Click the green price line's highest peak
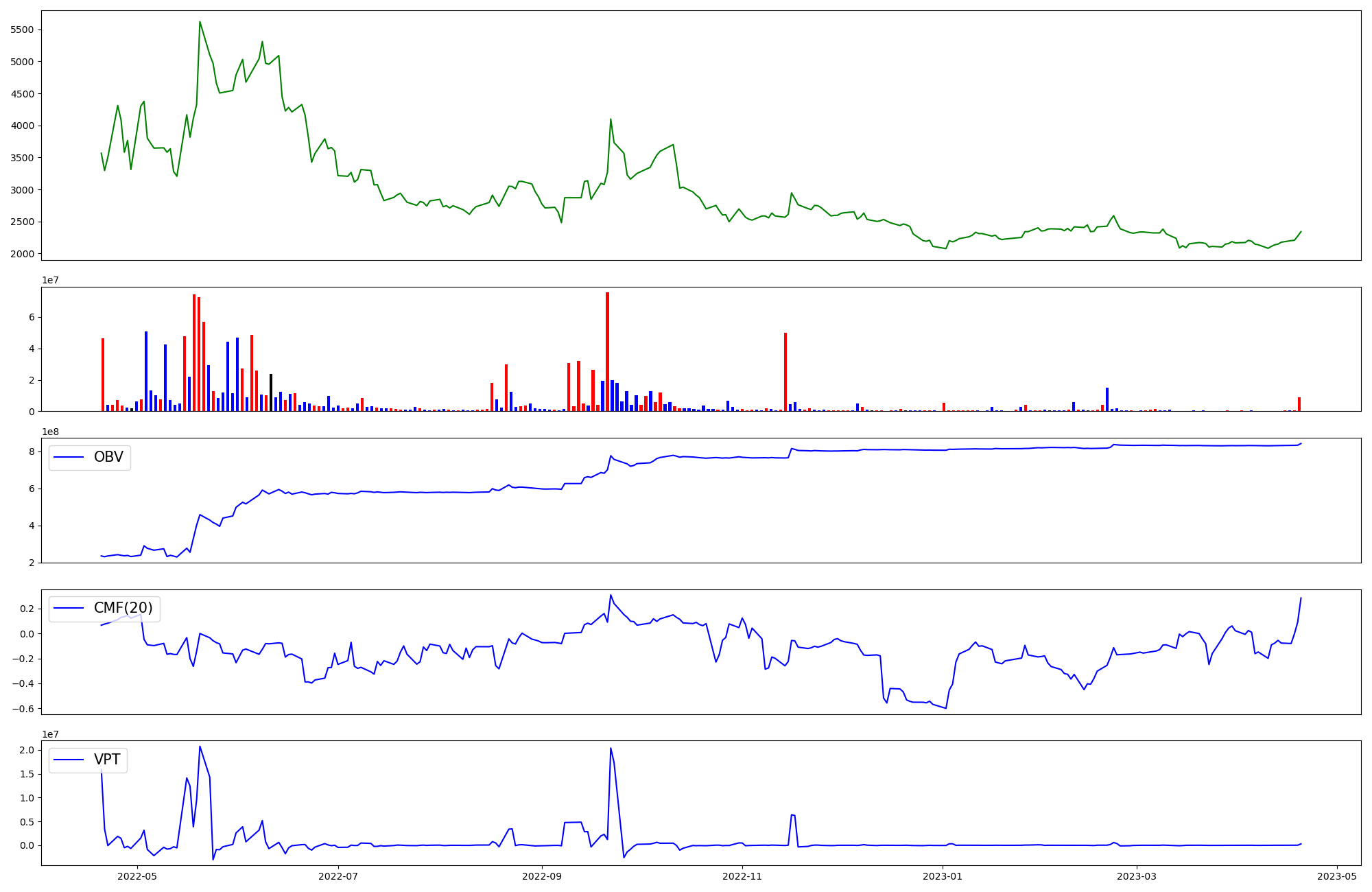Screen dimensions: 1372x892 point(200,22)
